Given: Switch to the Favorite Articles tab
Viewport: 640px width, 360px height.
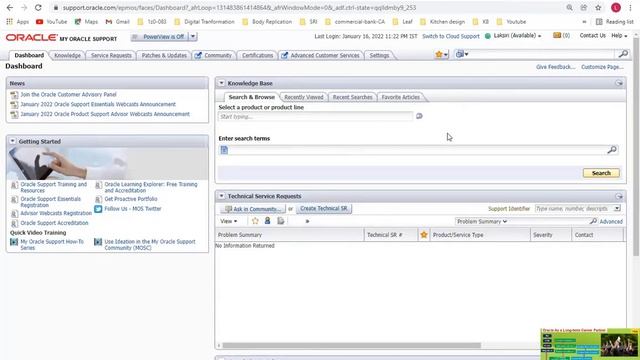Looking at the screenshot, I should (400, 97).
